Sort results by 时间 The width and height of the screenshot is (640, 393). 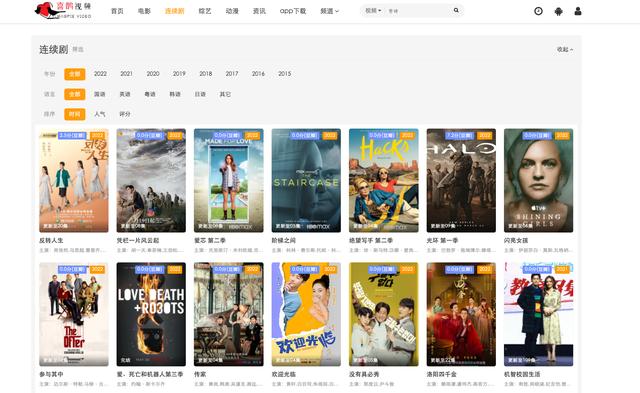pos(75,114)
